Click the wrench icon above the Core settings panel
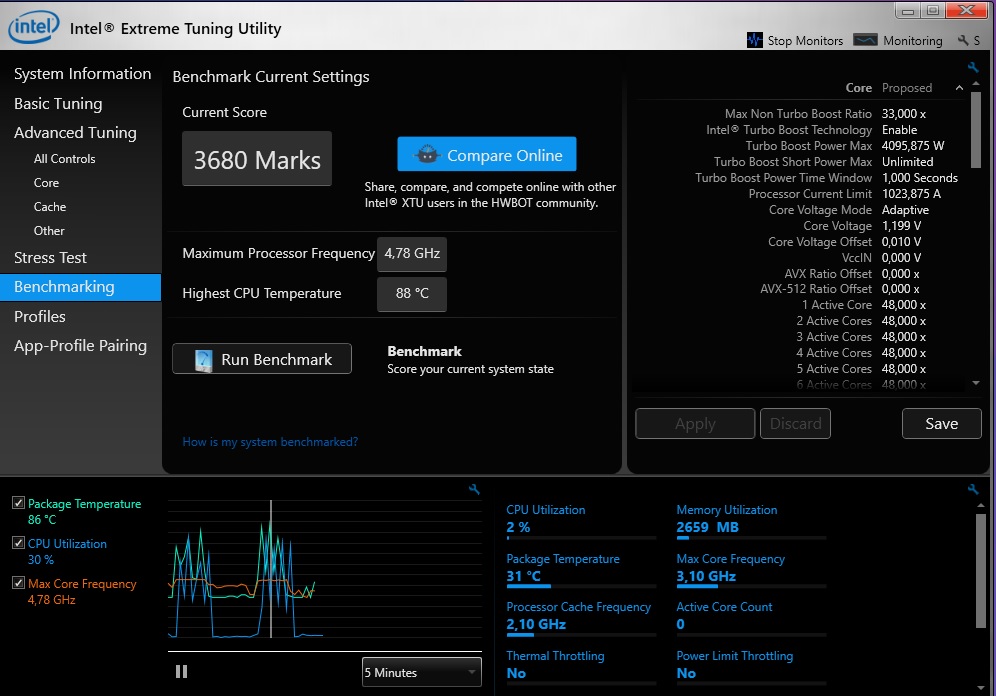This screenshot has height=696, width=996. [972, 67]
